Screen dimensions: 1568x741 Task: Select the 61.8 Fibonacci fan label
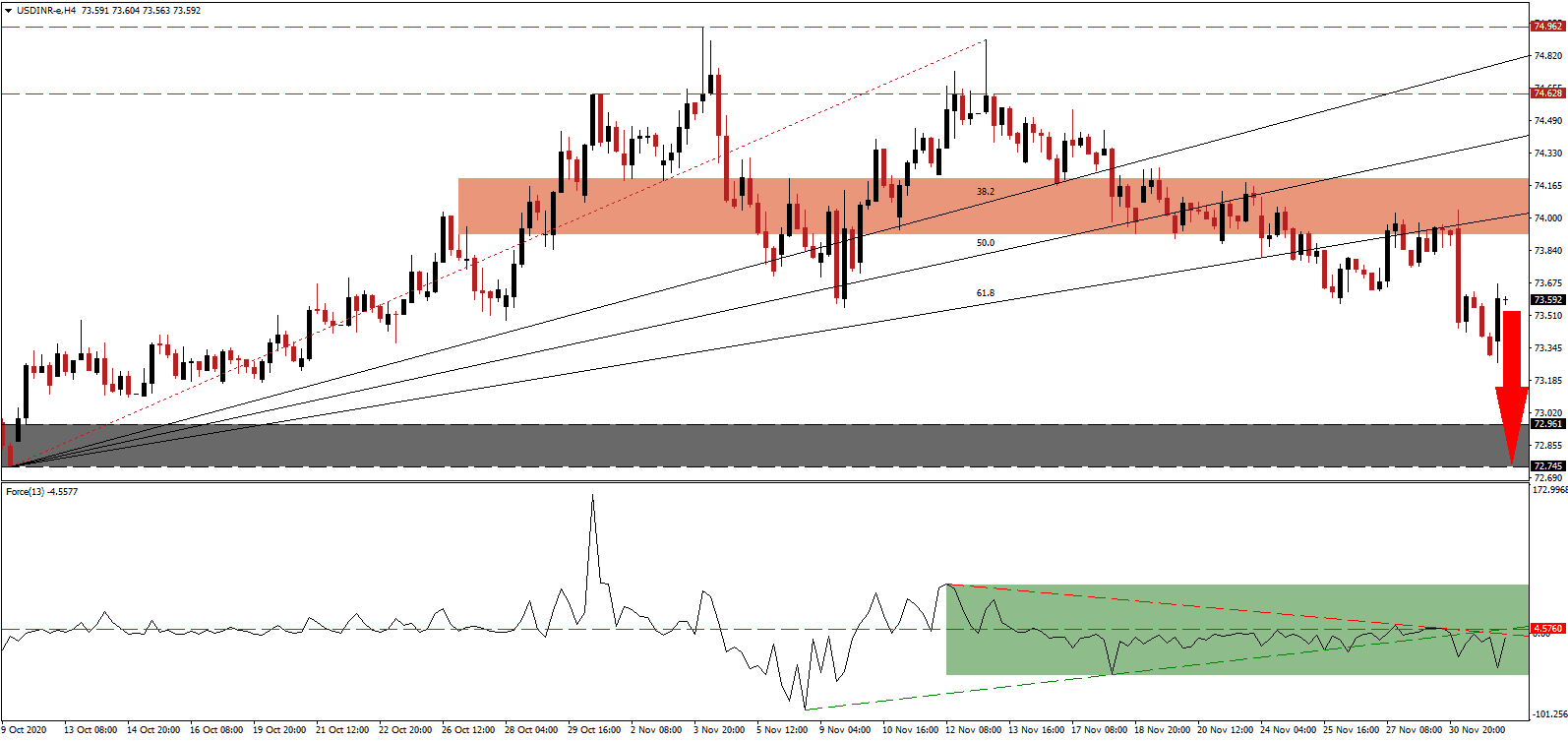coord(985,293)
